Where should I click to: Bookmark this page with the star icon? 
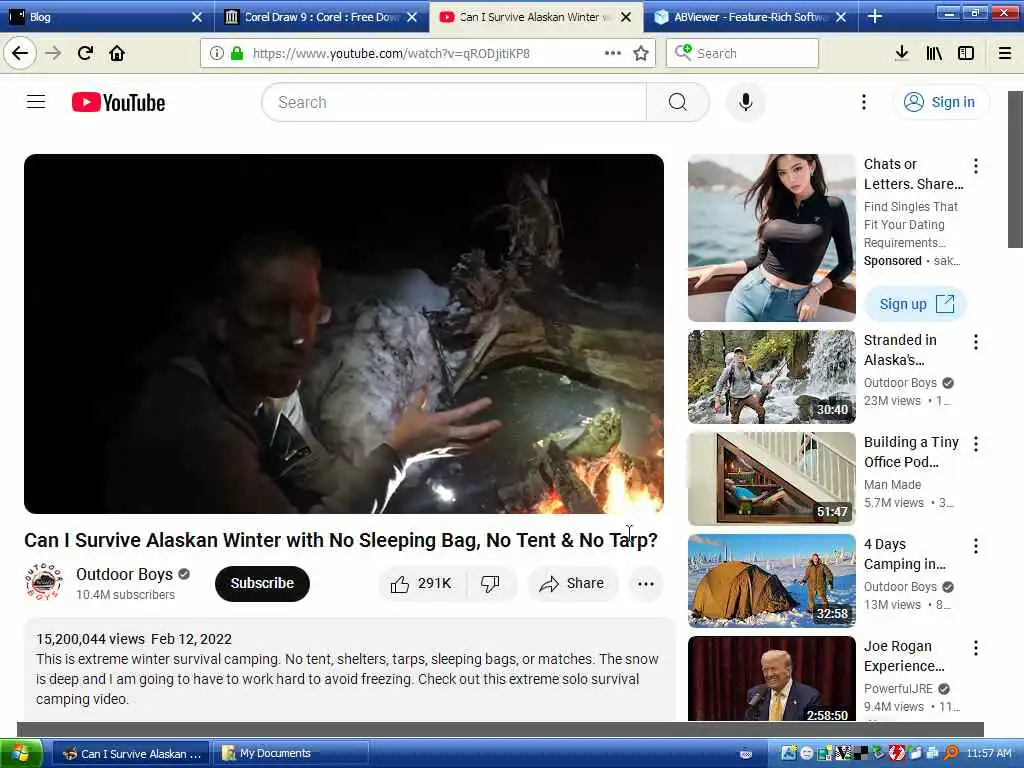641,53
